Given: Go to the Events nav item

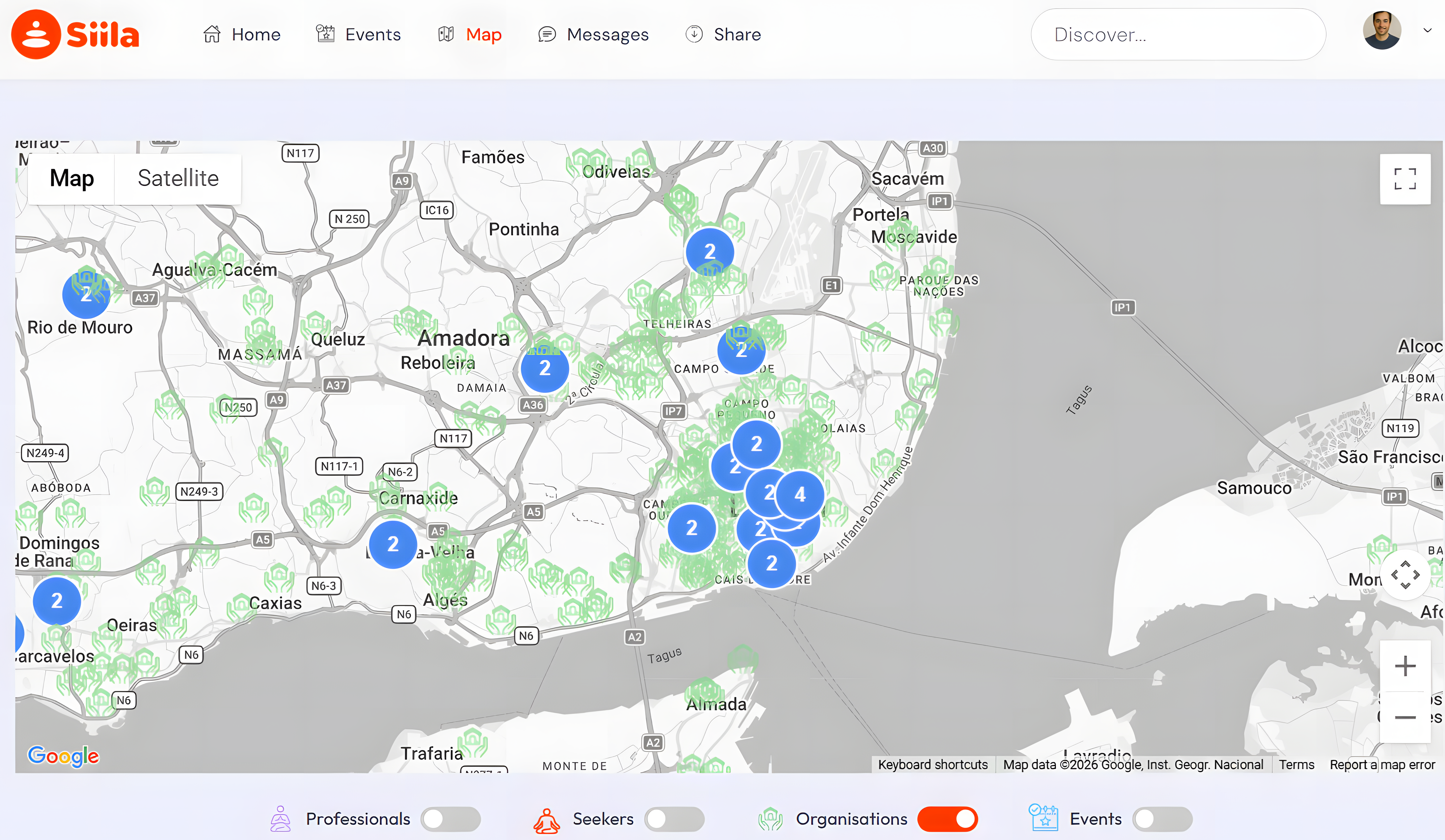Looking at the screenshot, I should 358,34.
